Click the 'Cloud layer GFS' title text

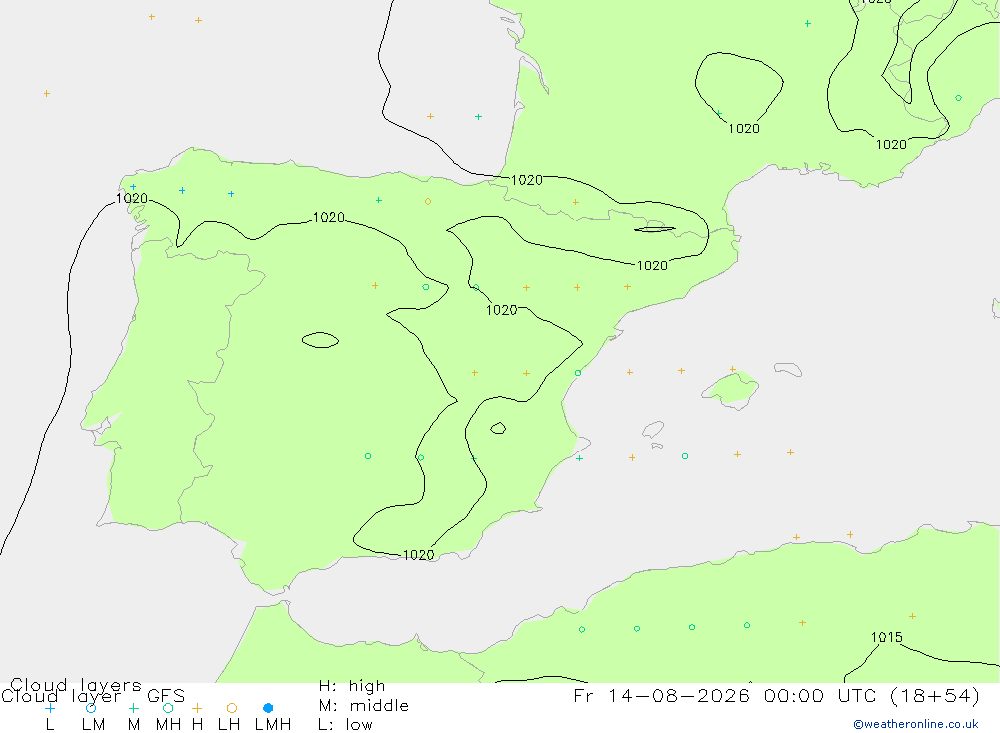[x=93, y=696]
